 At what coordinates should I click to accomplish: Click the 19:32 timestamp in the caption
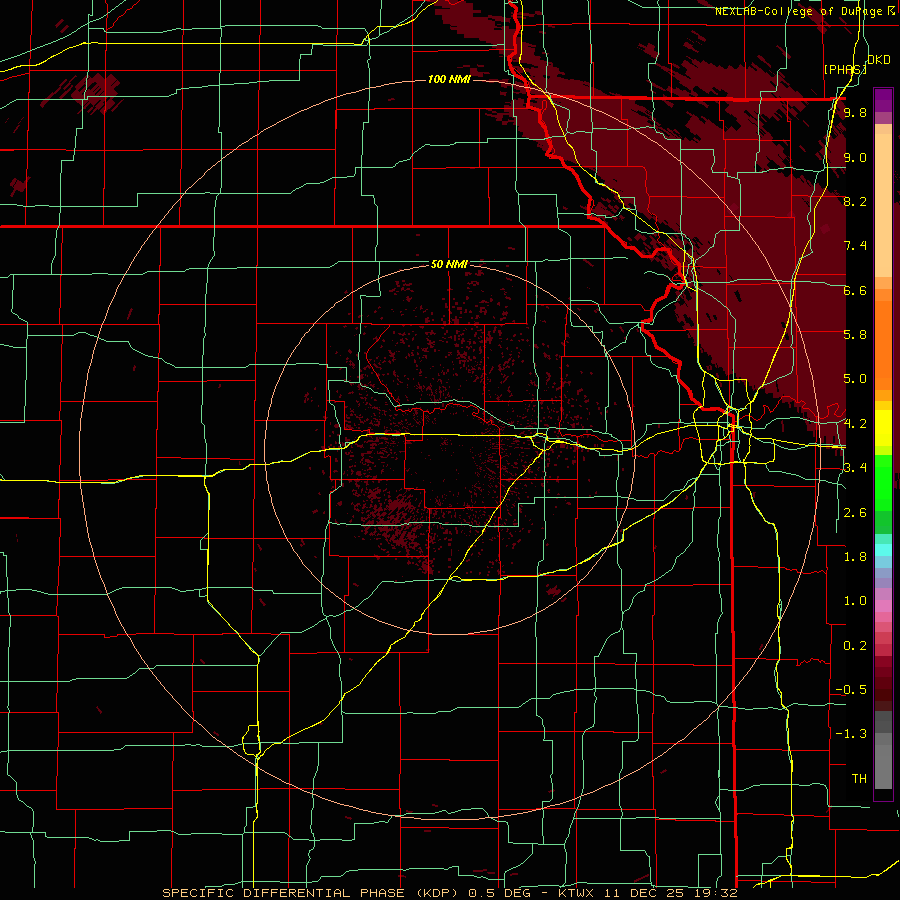pos(716,893)
